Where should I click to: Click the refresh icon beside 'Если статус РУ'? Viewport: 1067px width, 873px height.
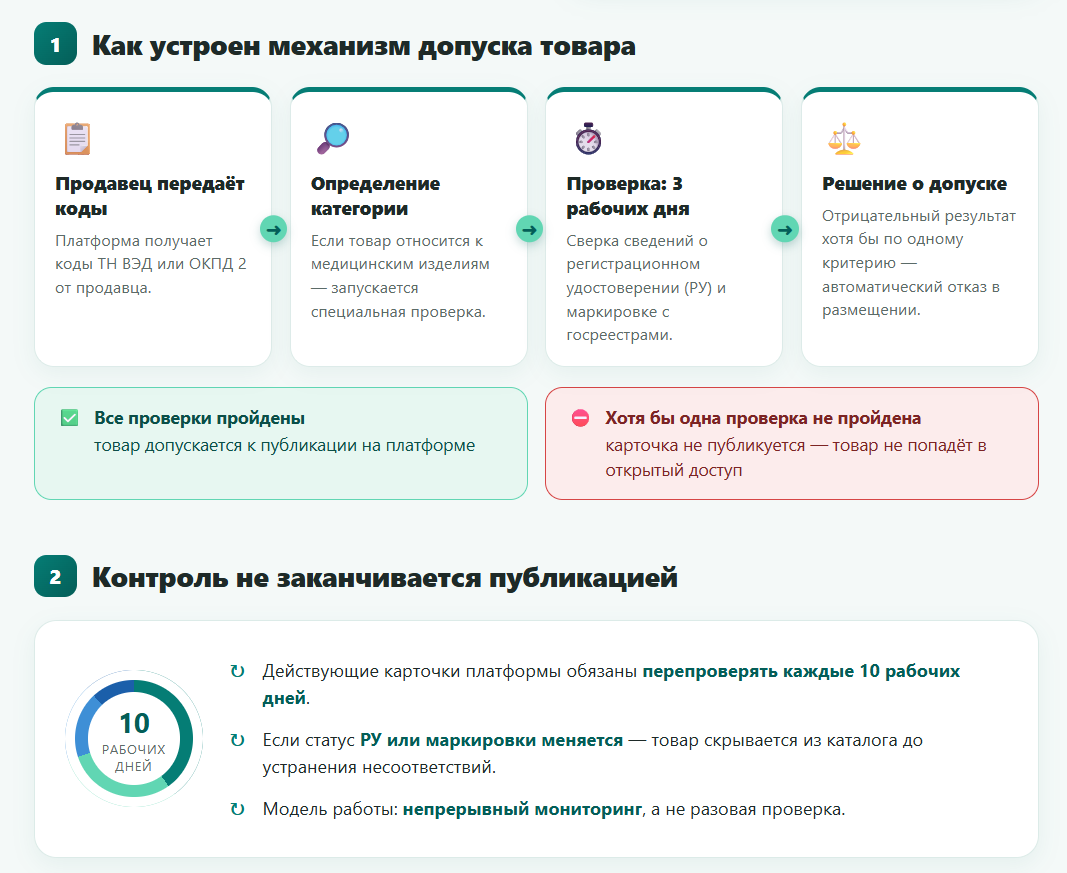[237, 740]
